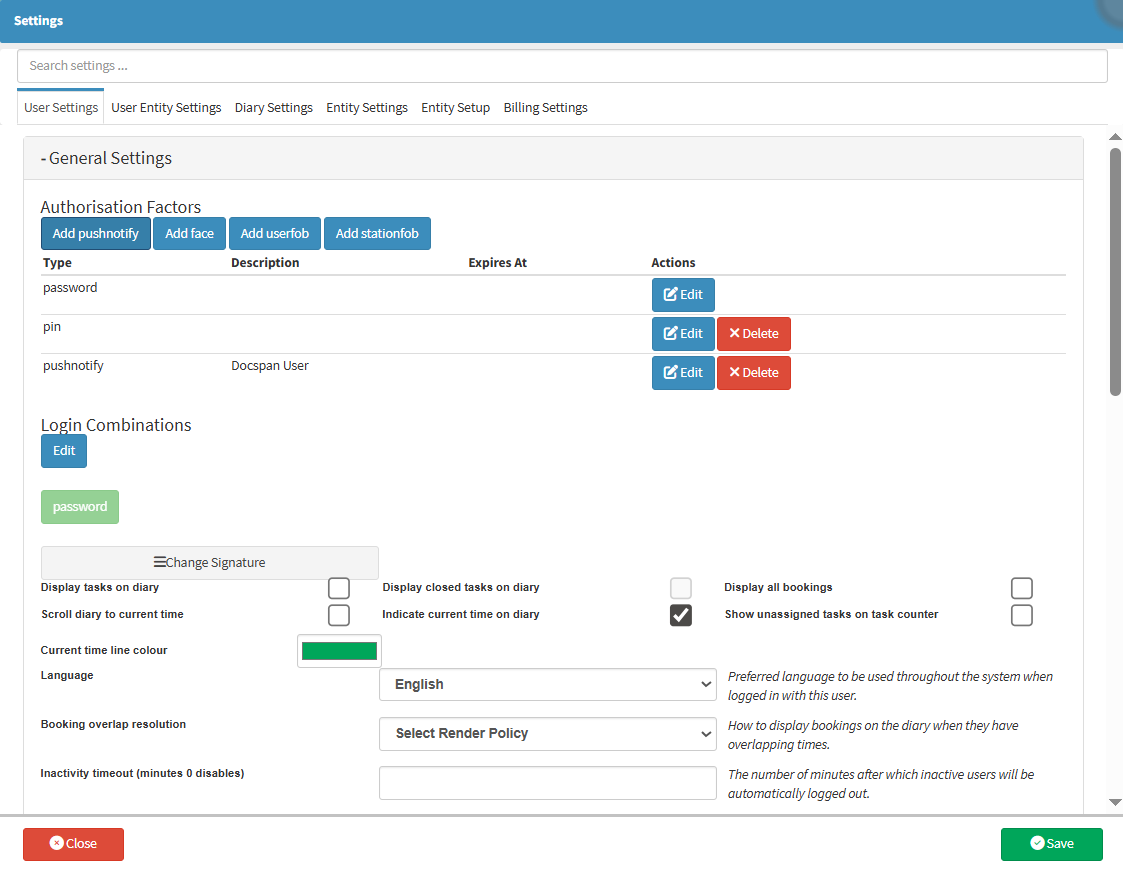Viewport: 1123px width, 873px height.
Task: Click the Search settings field
Action: coord(562,66)
